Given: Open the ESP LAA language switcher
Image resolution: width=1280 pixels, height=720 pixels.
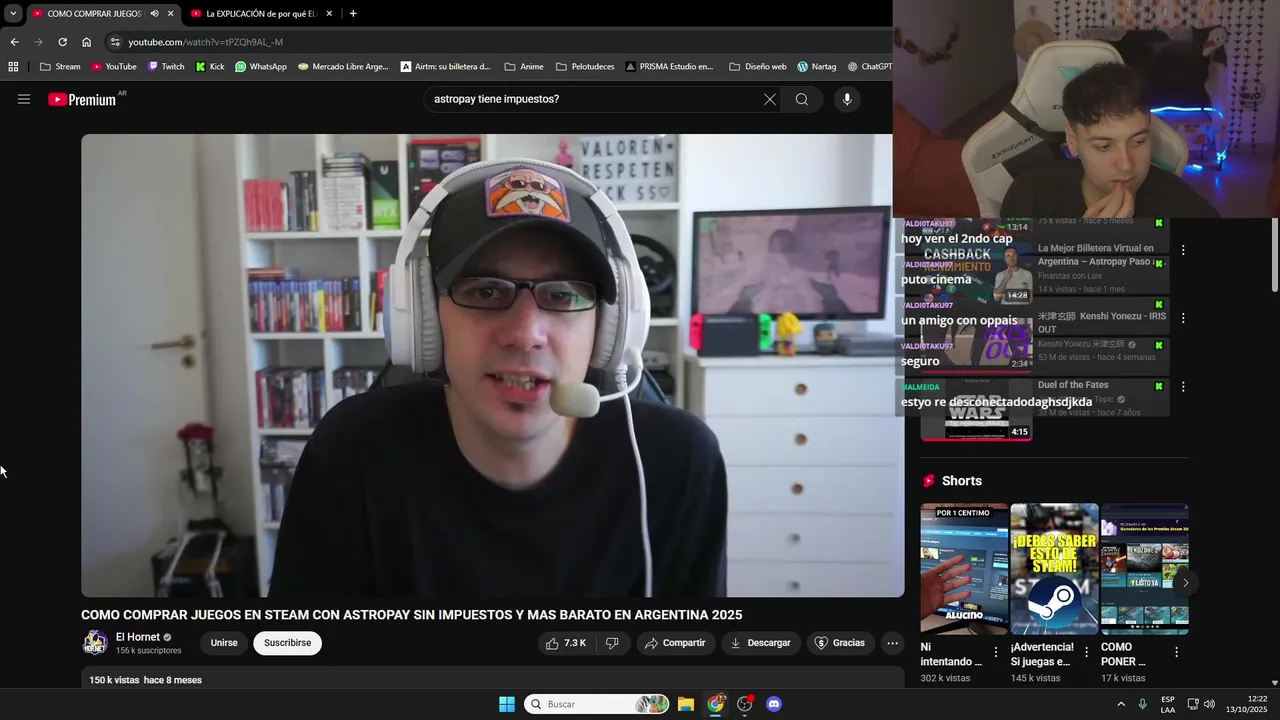Looking at the screenshot, I should click(1168, 704).
